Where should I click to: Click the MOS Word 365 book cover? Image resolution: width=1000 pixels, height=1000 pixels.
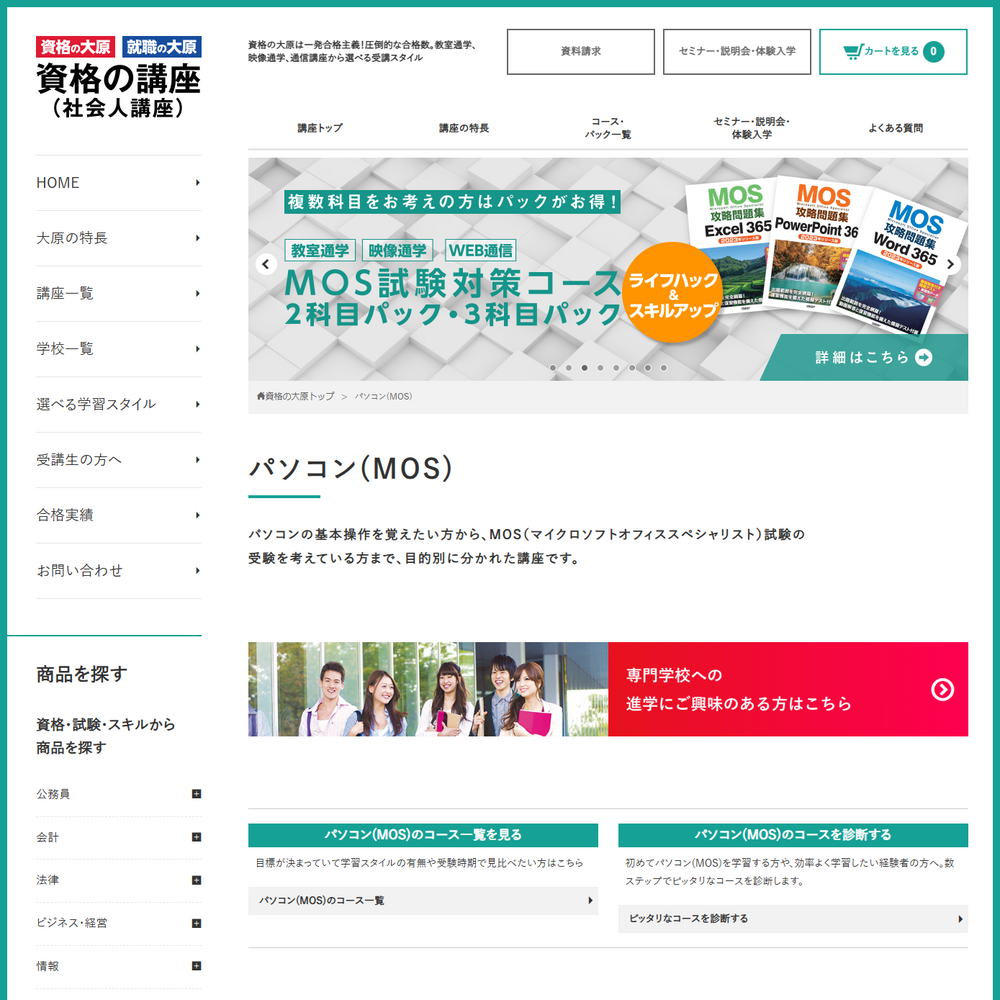(901, 261)
